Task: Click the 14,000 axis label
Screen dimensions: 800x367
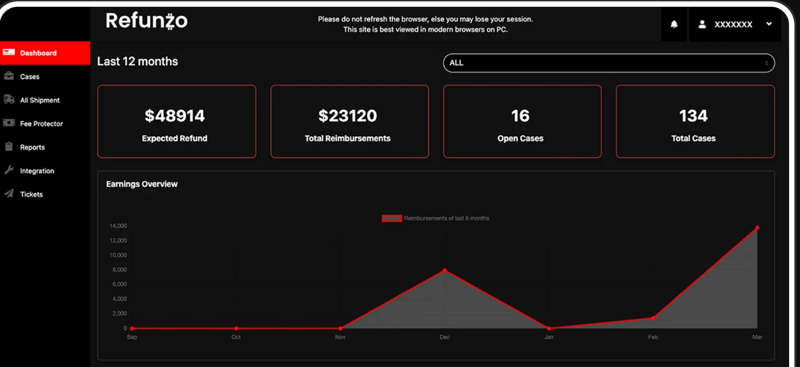Action: 118,226
